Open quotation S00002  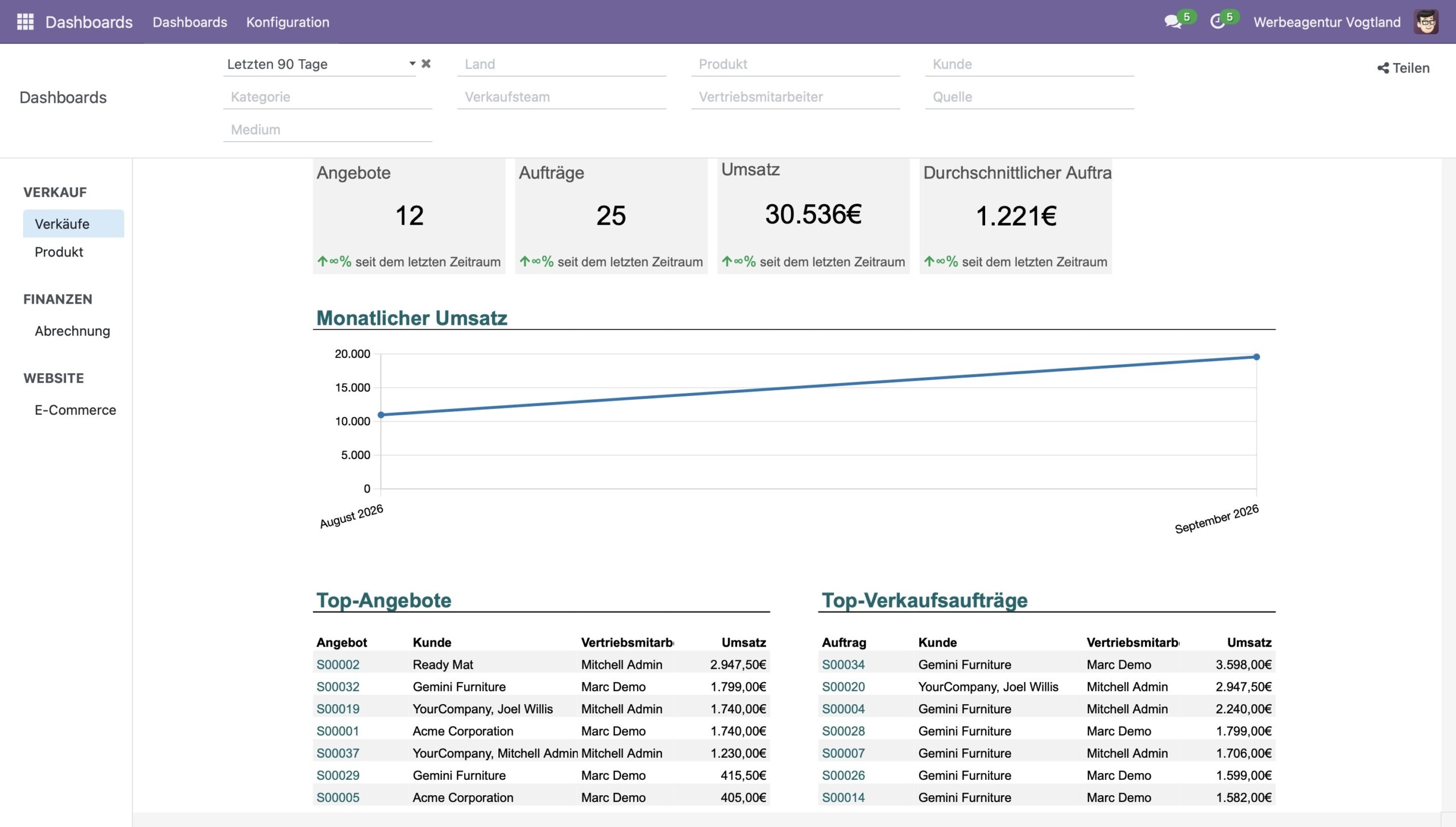click(338, 664)
